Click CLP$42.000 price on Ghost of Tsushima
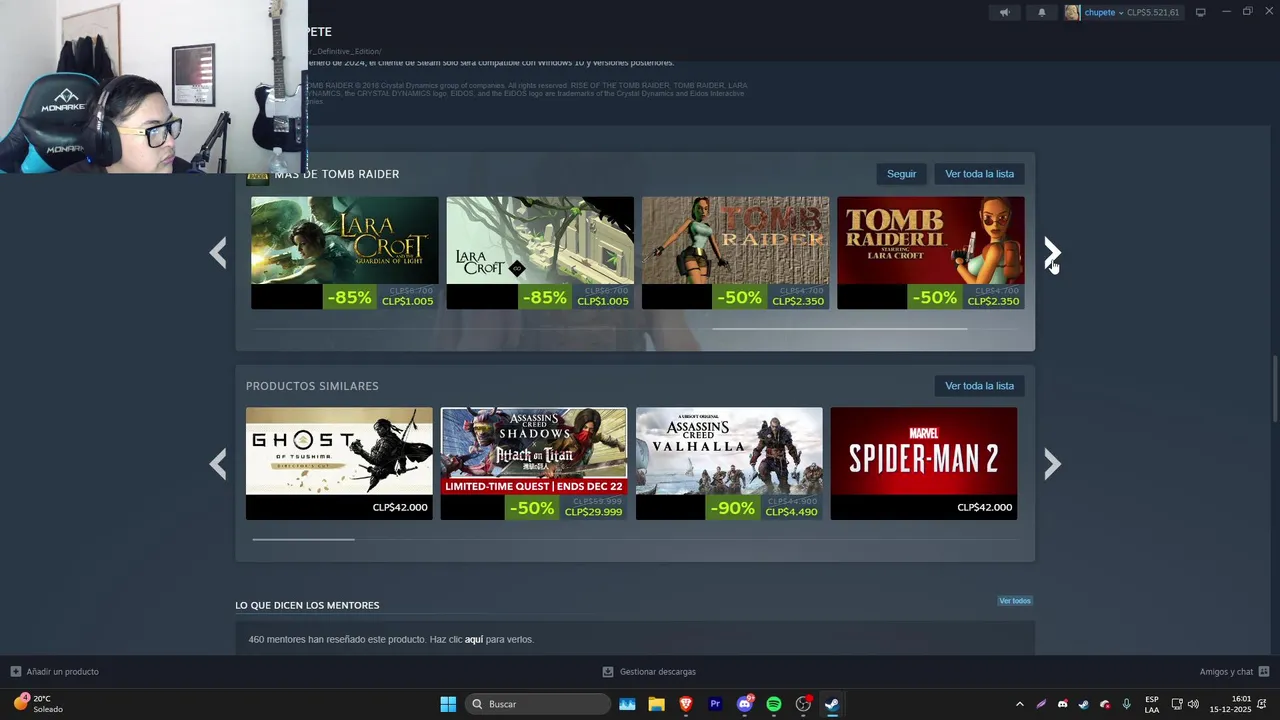 coord(400,508)
